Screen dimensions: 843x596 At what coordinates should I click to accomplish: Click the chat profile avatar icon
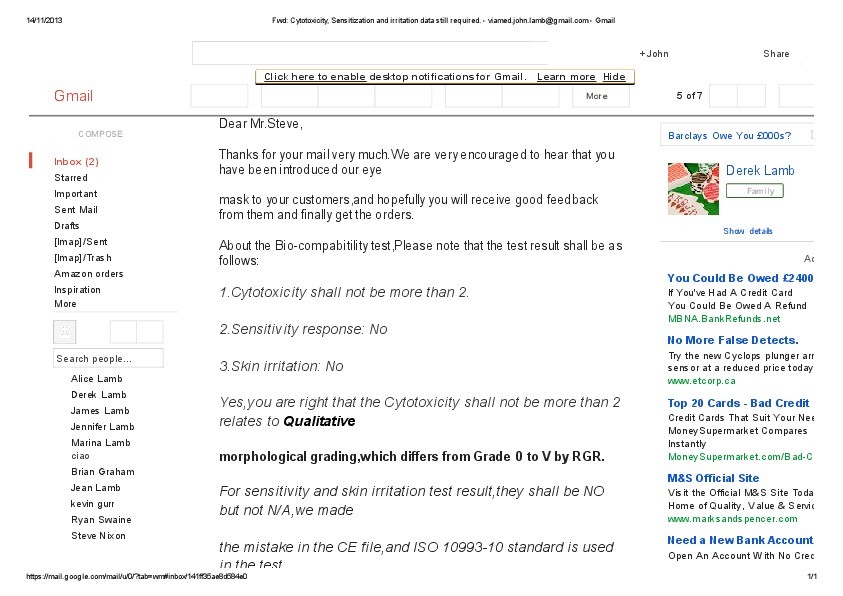click(x=65, y=332)
